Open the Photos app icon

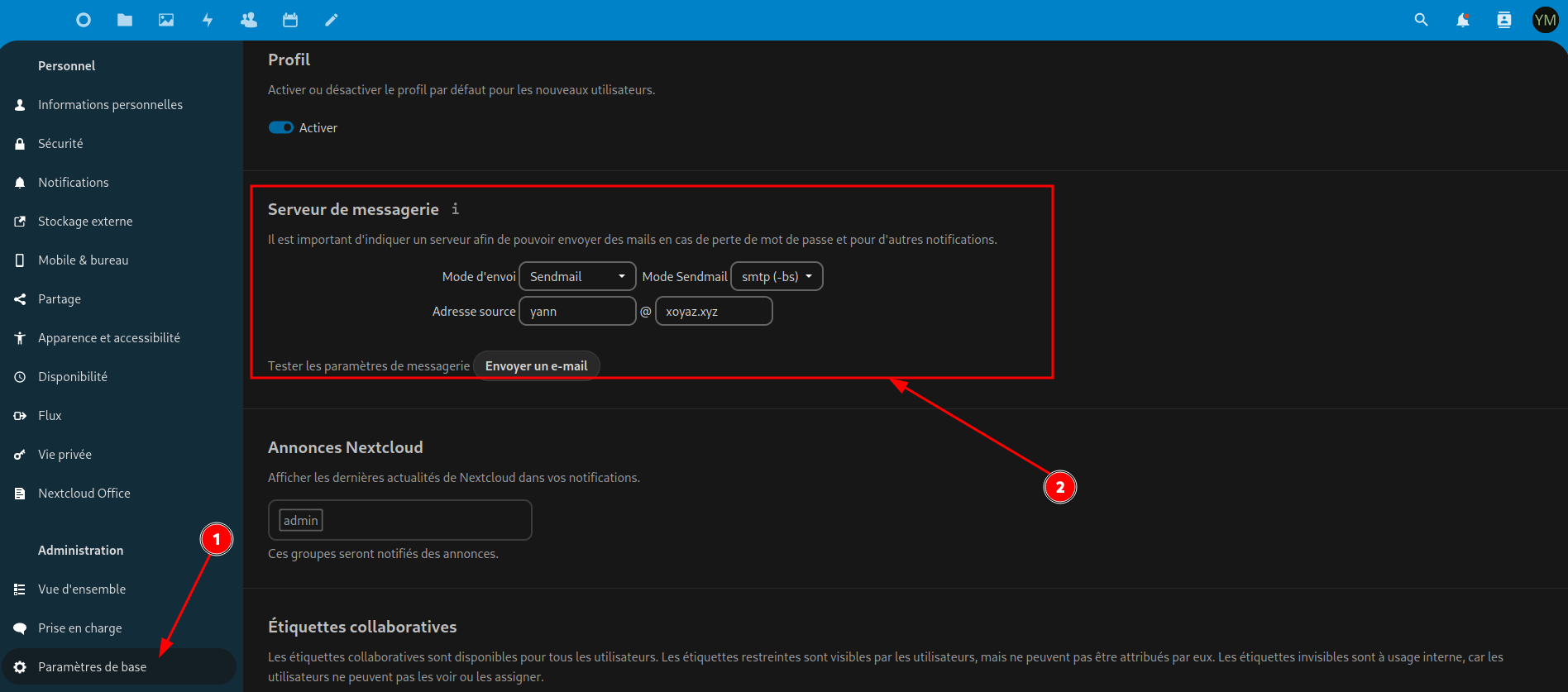pyautogui.click(x=166, y=20)
